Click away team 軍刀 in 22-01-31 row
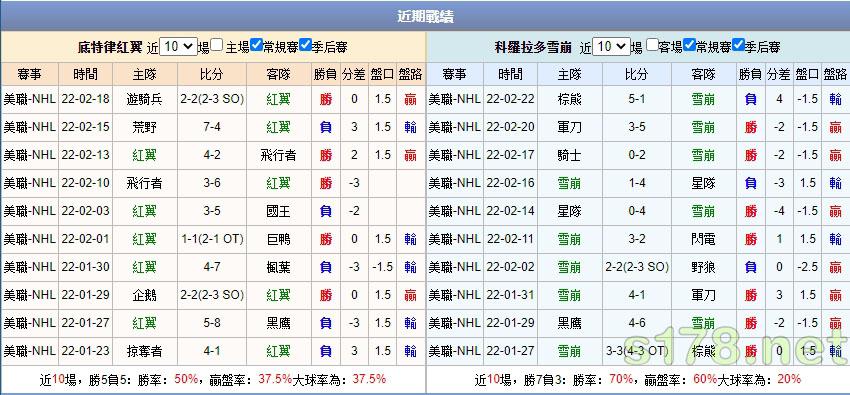The image size is (850, 395). (x=703, y=295)
